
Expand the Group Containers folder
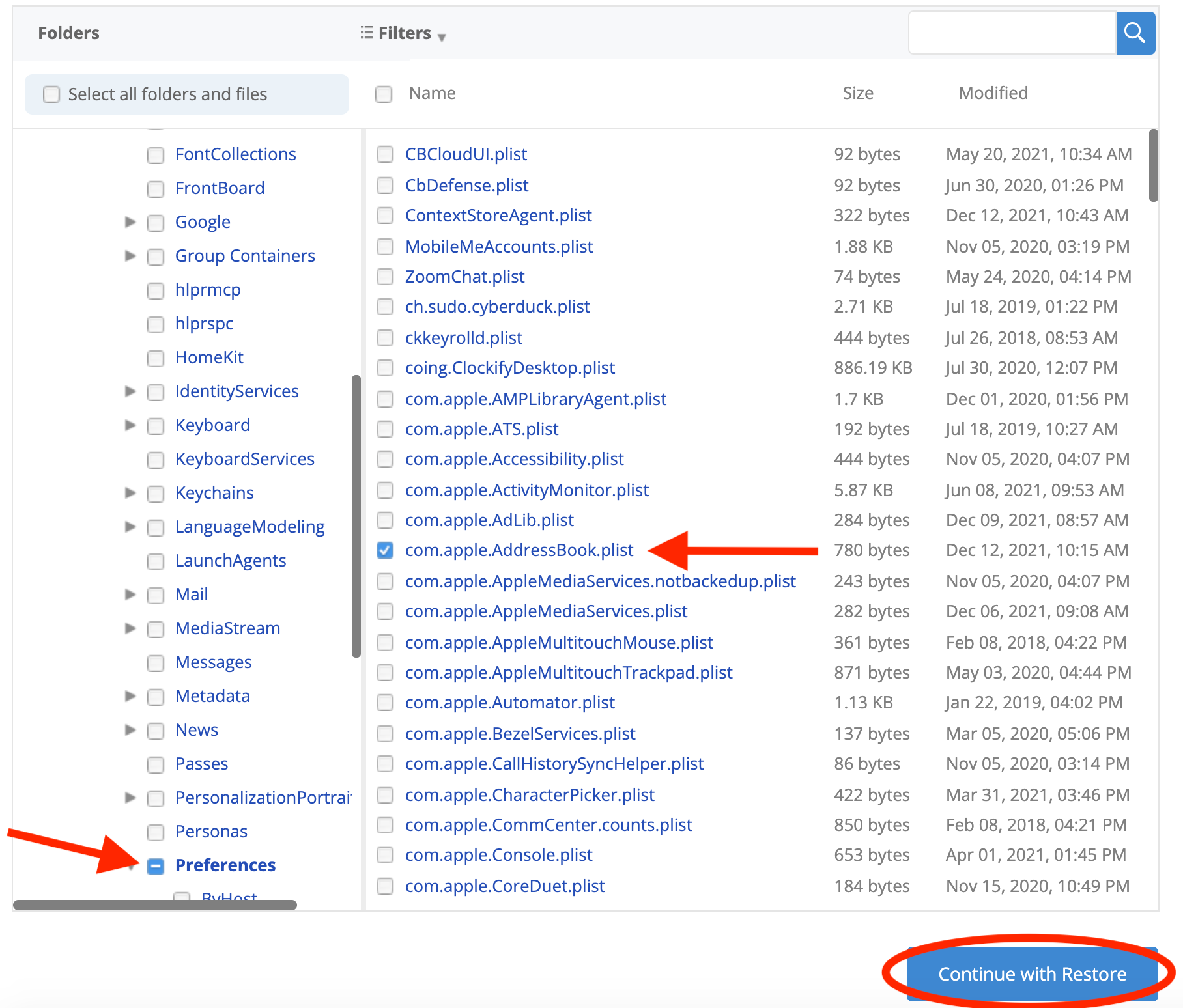tap(130, 256)
